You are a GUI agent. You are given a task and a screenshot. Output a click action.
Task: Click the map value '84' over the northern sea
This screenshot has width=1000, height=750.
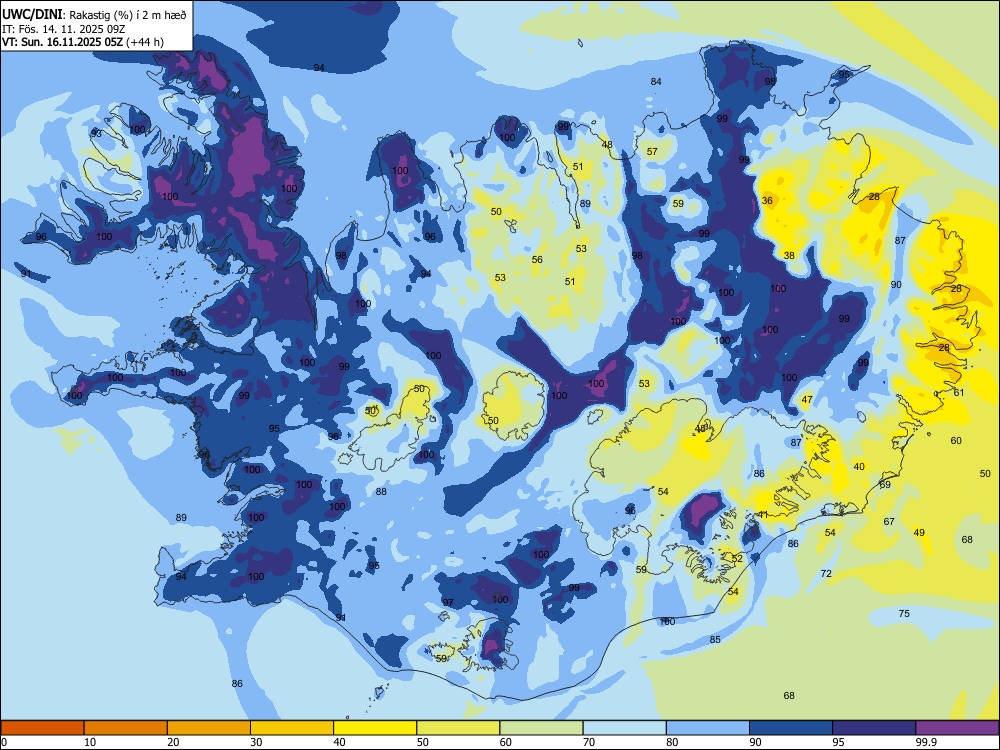tap(656, 82)
